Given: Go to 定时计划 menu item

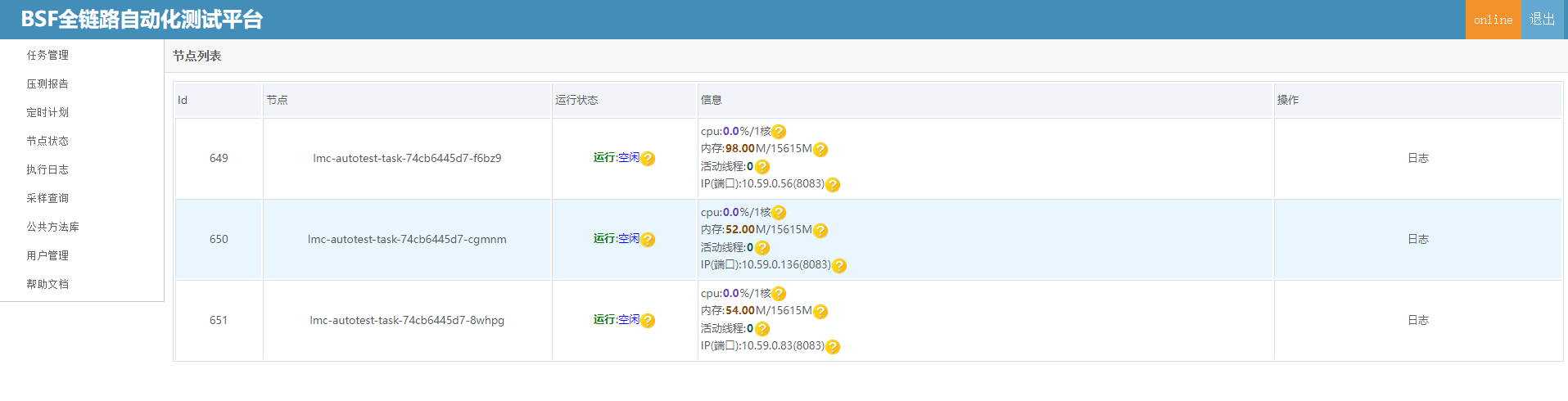Looking at the screenshot, I should pos(47,112).
